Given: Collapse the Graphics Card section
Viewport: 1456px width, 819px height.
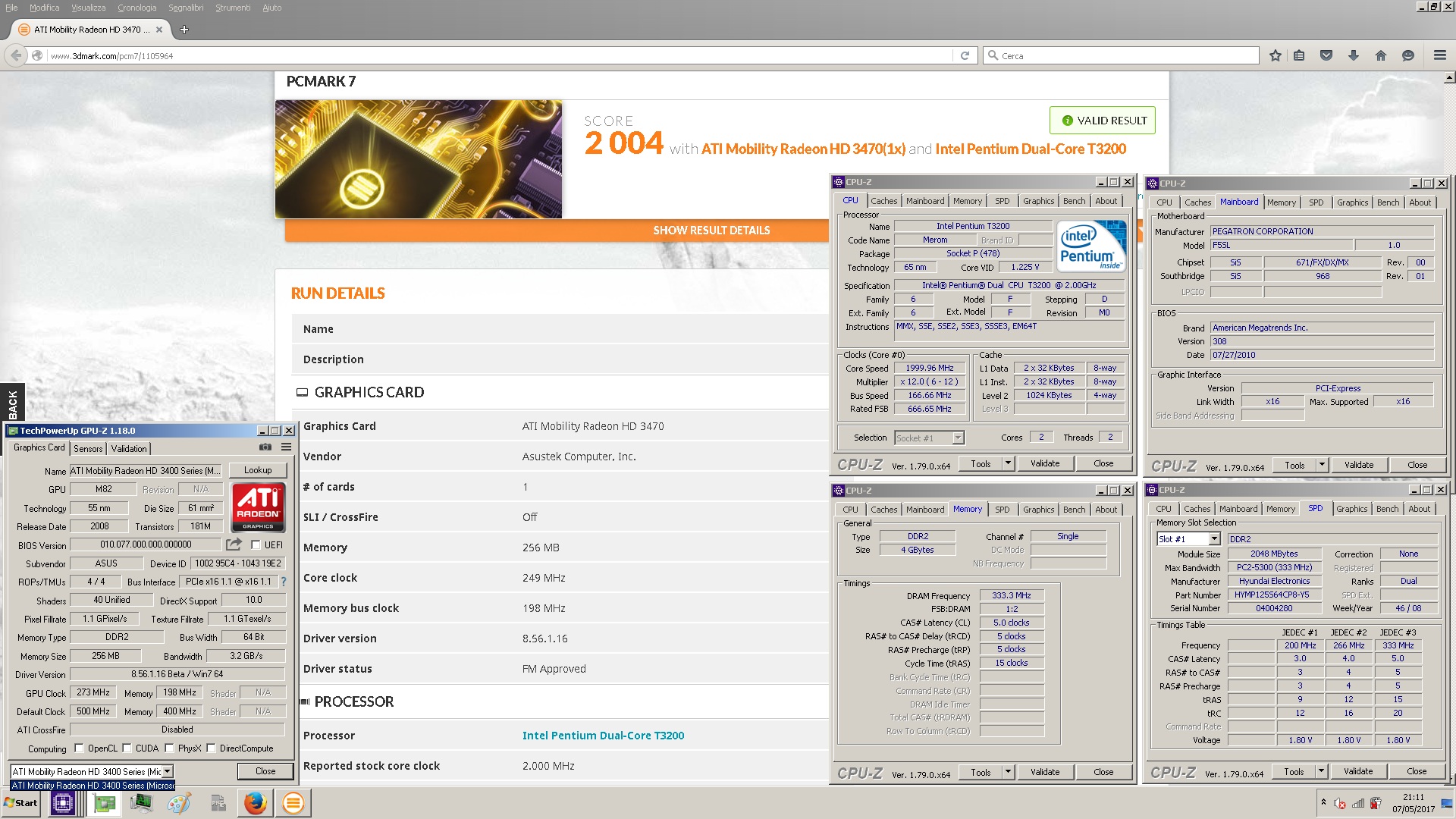Looking at the screenshot, I should [x=302, y=392].
